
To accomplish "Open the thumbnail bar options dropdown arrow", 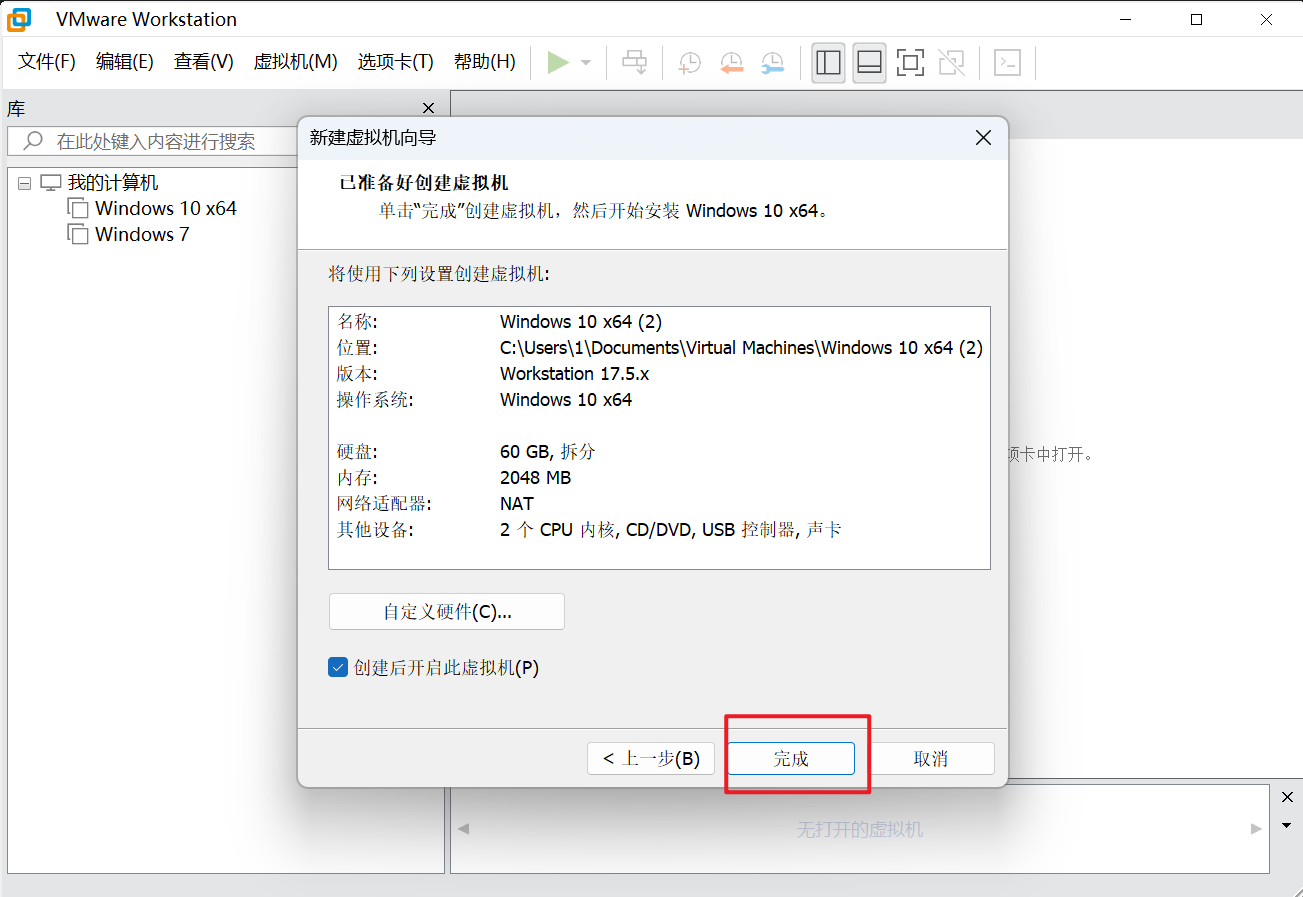I will tap(1287, 826).
